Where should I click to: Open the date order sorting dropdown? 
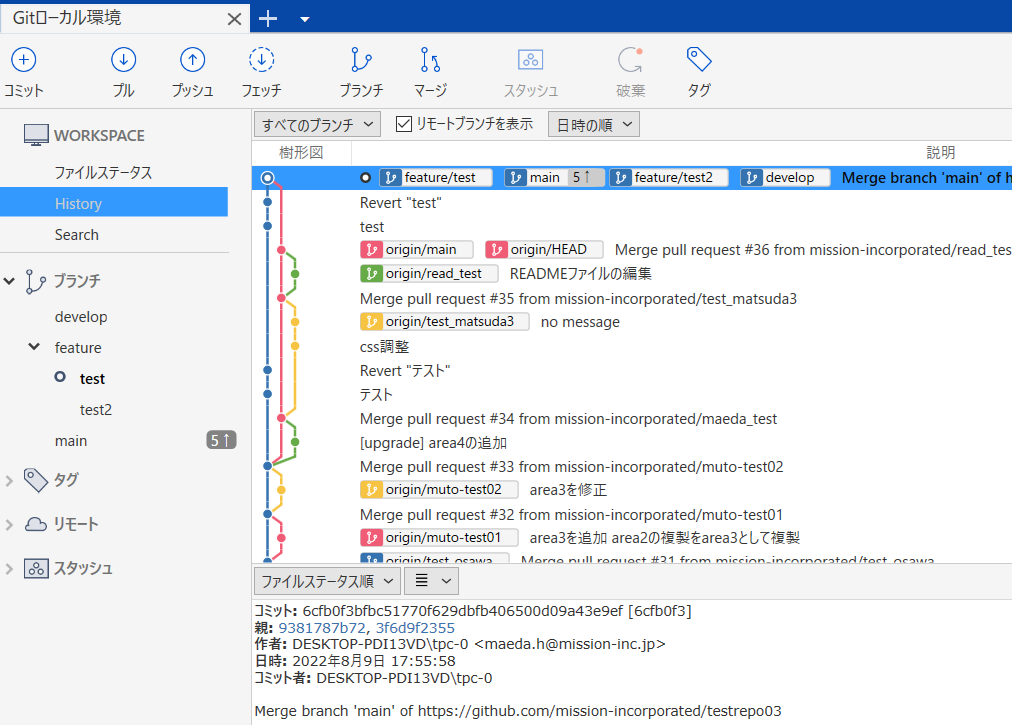point(593,124)
